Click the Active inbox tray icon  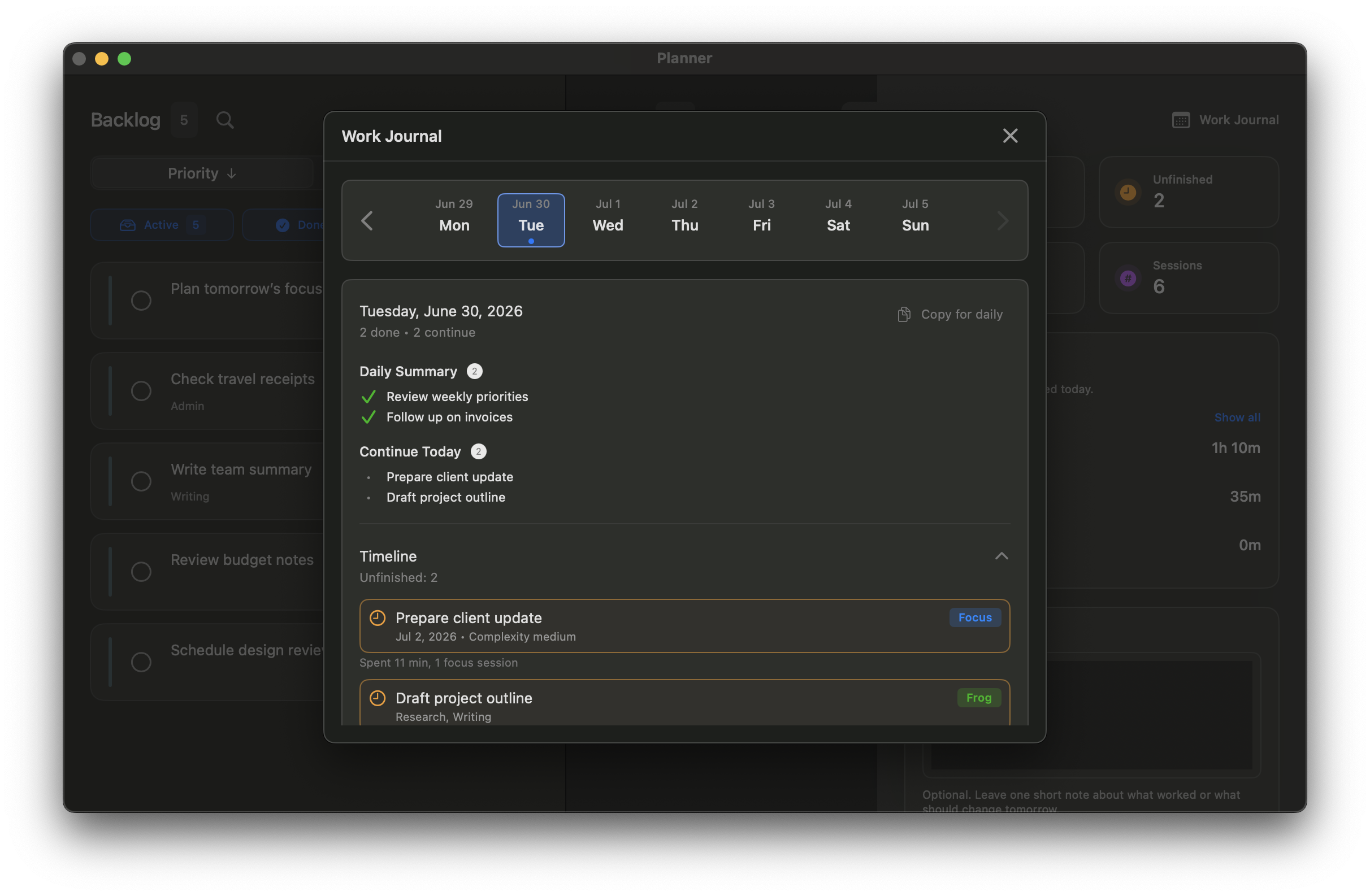tap(127, 225)
